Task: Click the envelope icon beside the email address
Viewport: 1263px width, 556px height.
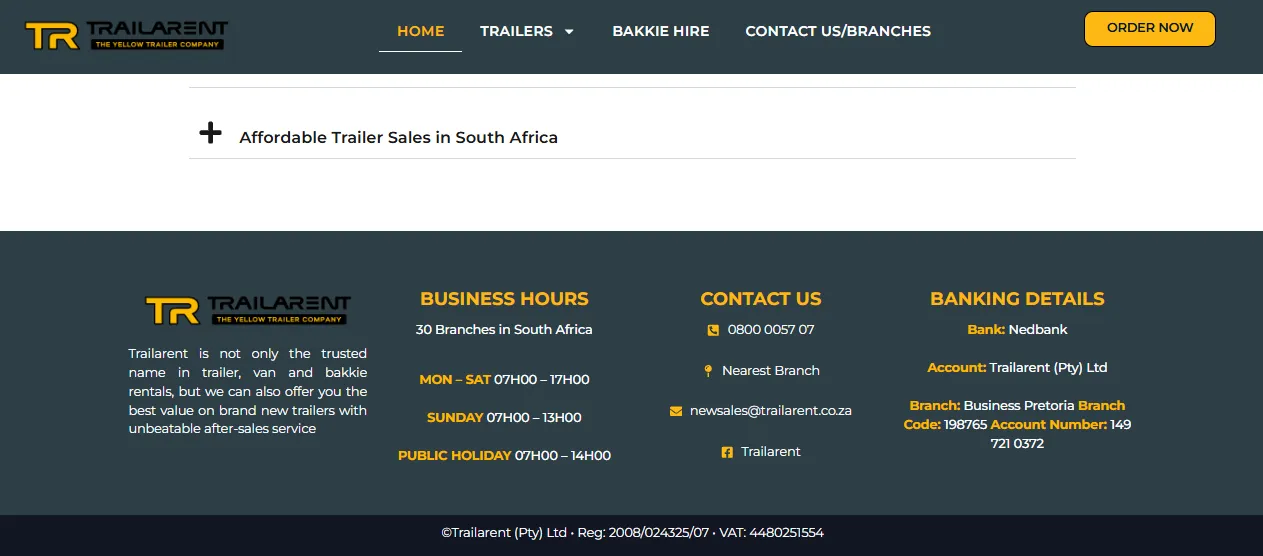Action: pyautogui.click(x=676, y=411)
